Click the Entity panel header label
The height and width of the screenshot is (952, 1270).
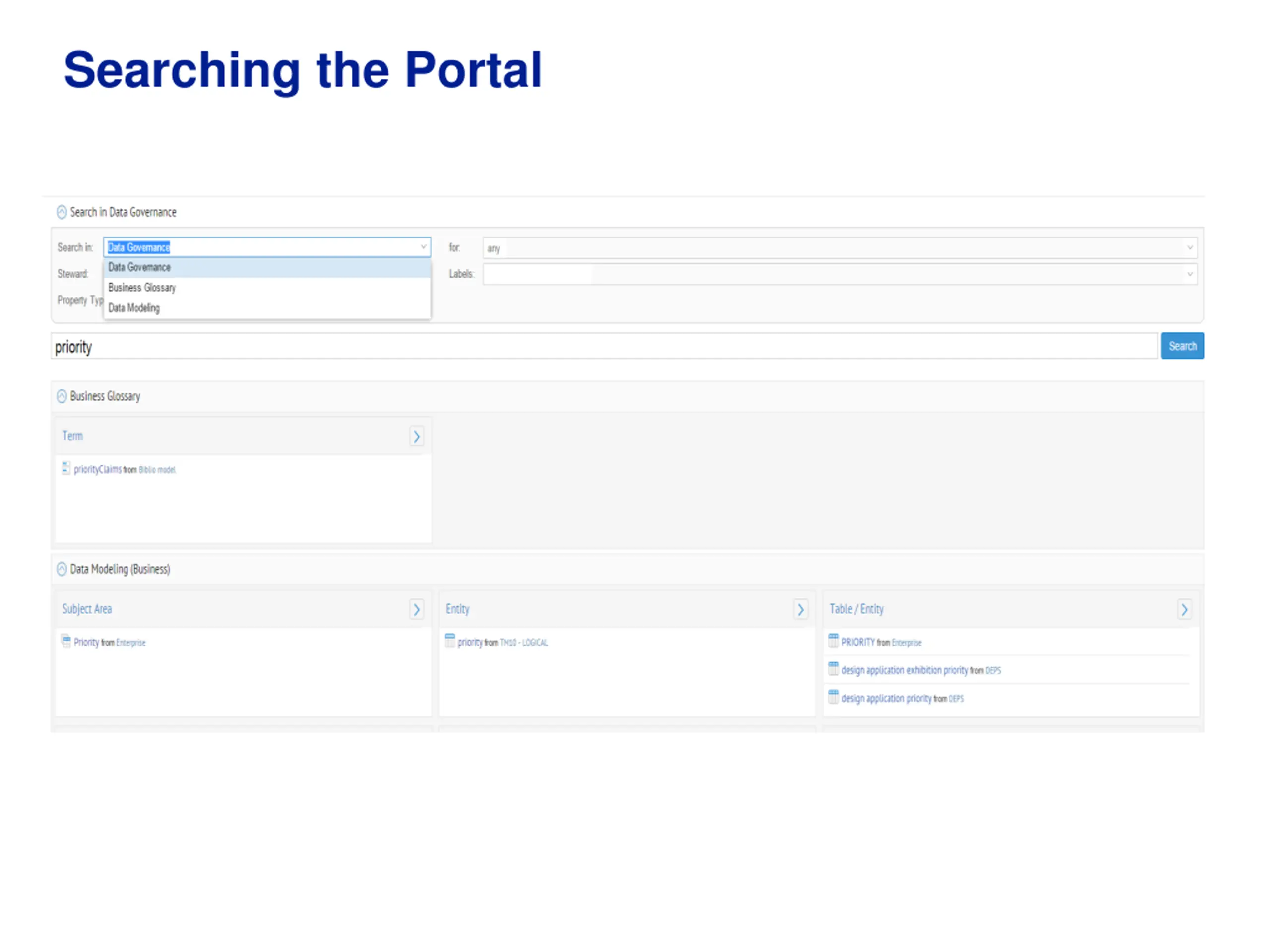click(x=457, y=609)
